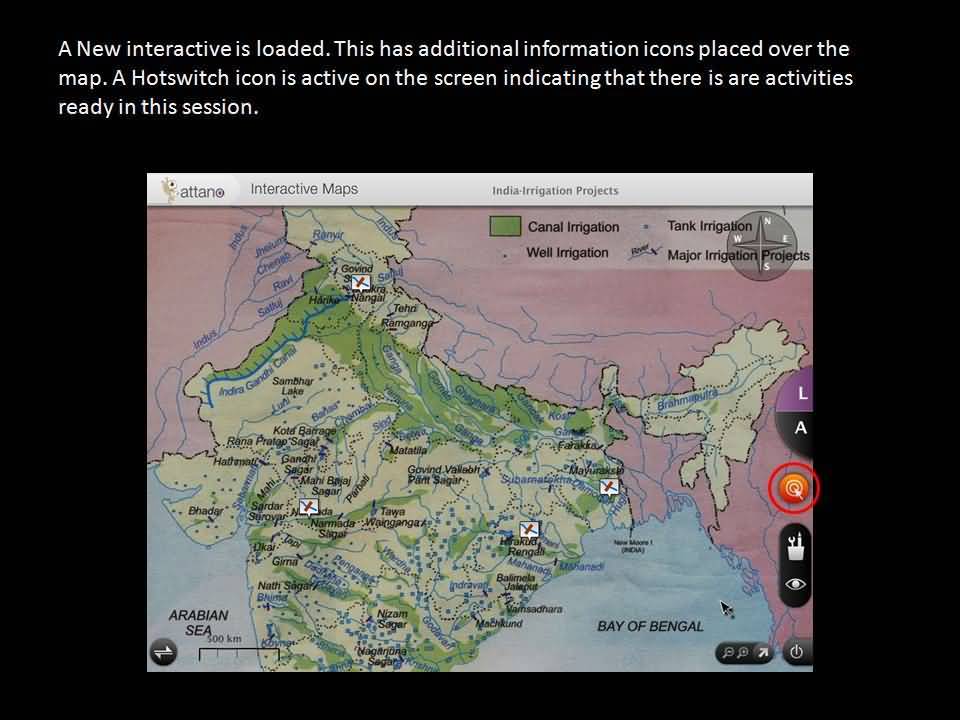Toggle the eye visibility icon
Viewport: 960px width, 720px height.
click(796, 584)
